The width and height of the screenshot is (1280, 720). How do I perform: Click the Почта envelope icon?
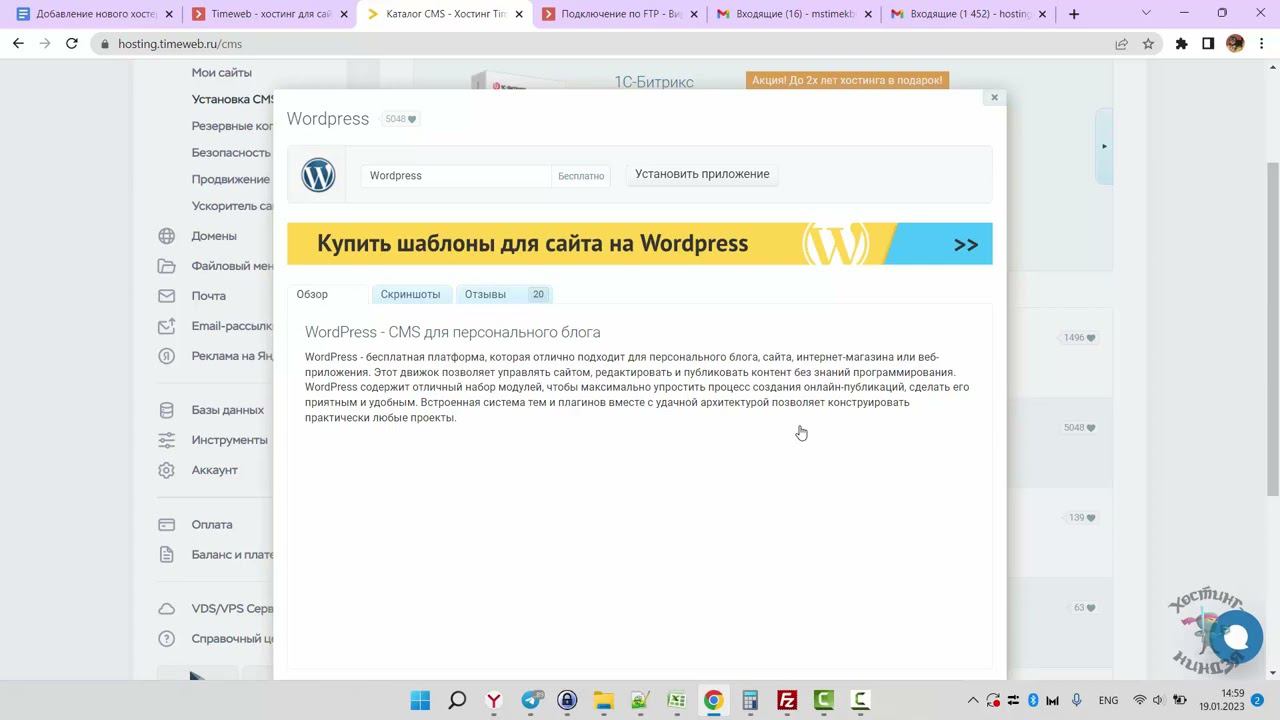pyautogui.click(x=167, y=296)
